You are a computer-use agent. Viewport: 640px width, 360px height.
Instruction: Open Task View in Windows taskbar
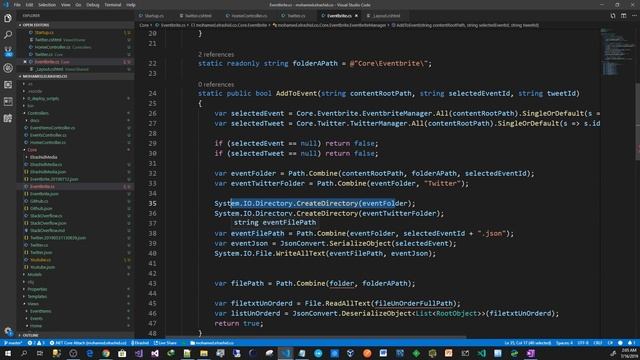[x=40, y=353]
